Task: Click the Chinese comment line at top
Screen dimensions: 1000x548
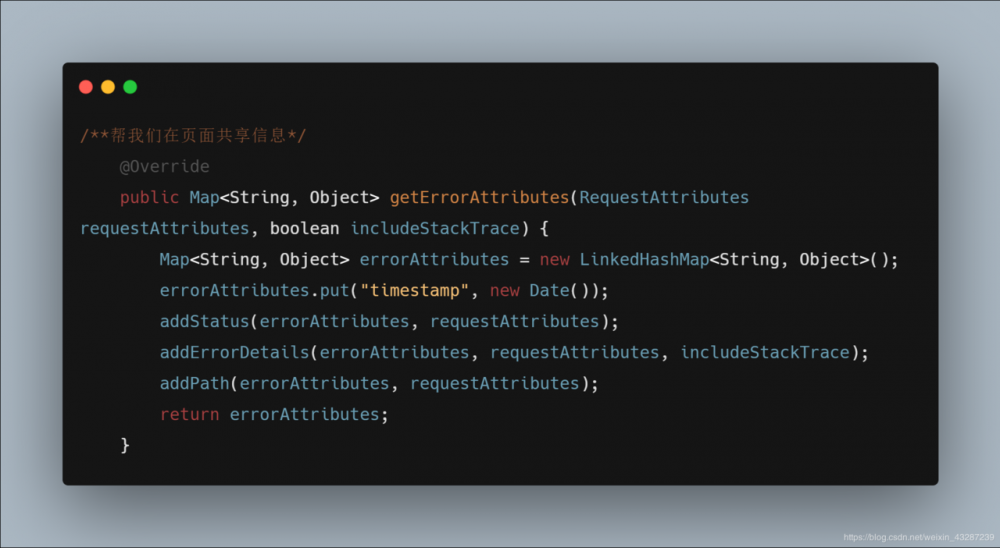Action: click(x=193, y=135)
